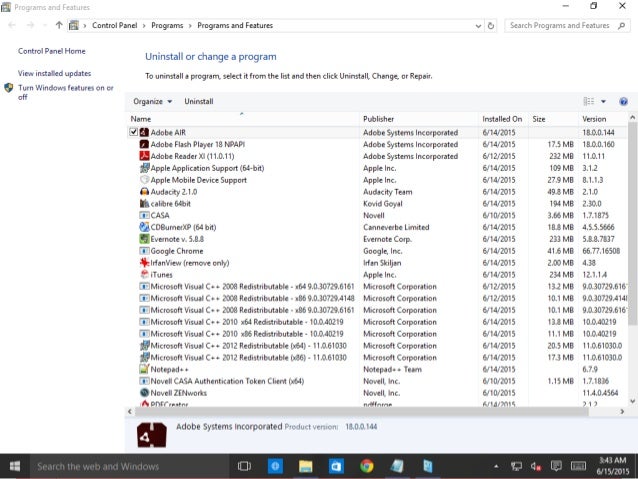Open Turn Windows features on or off
Viewport: 638px width, 479px height.
(66, 92)
